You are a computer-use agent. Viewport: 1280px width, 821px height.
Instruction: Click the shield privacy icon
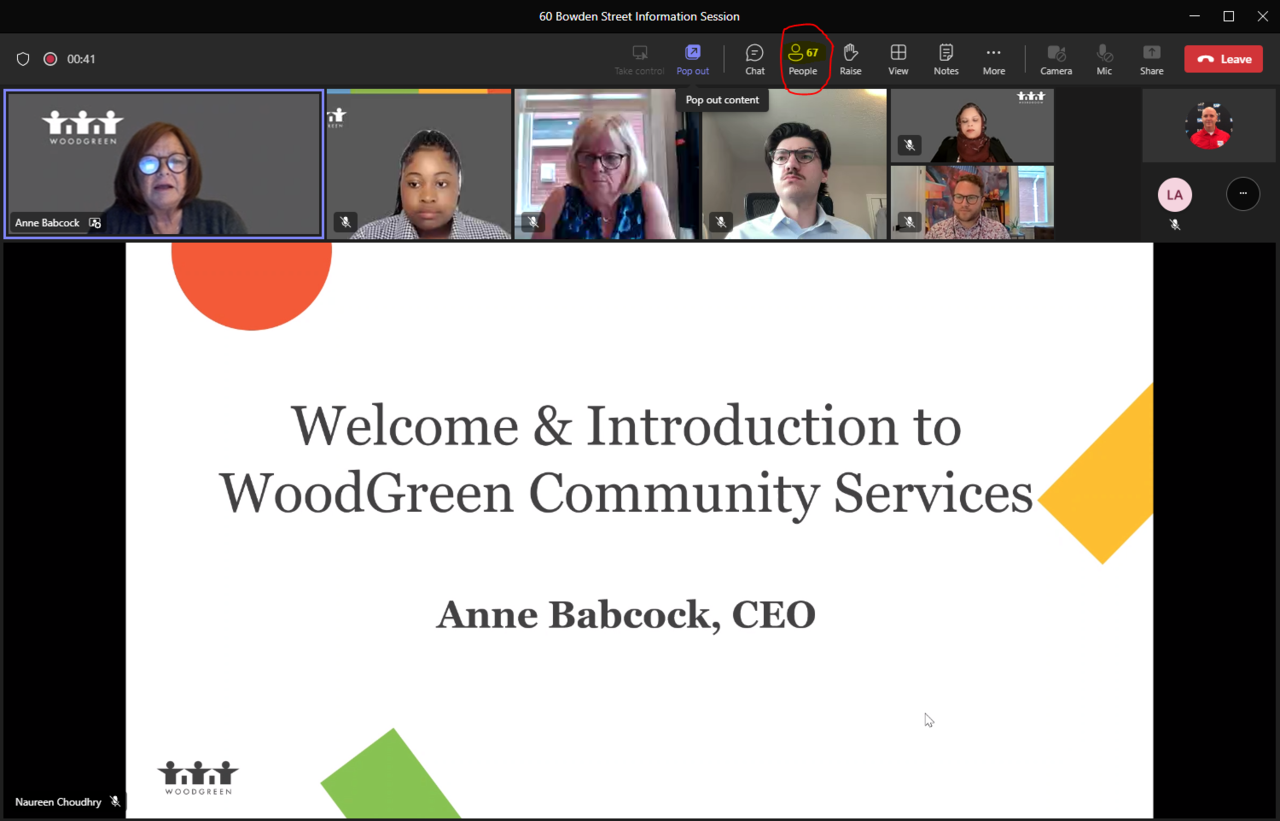point(23,59)
